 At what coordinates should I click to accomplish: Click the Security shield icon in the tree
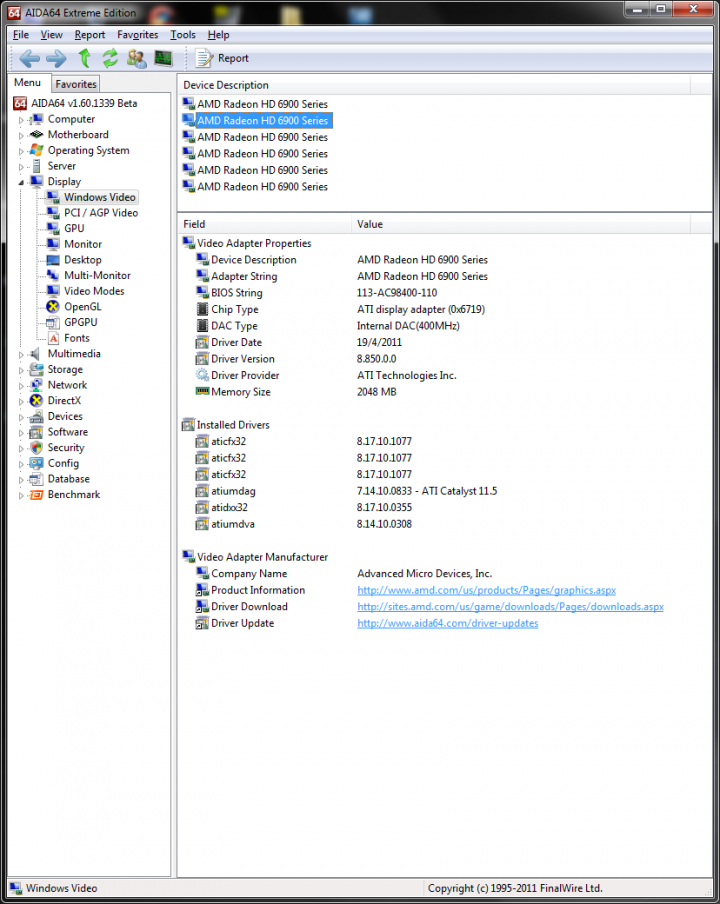pyautogui.click(x=36, y=447)
